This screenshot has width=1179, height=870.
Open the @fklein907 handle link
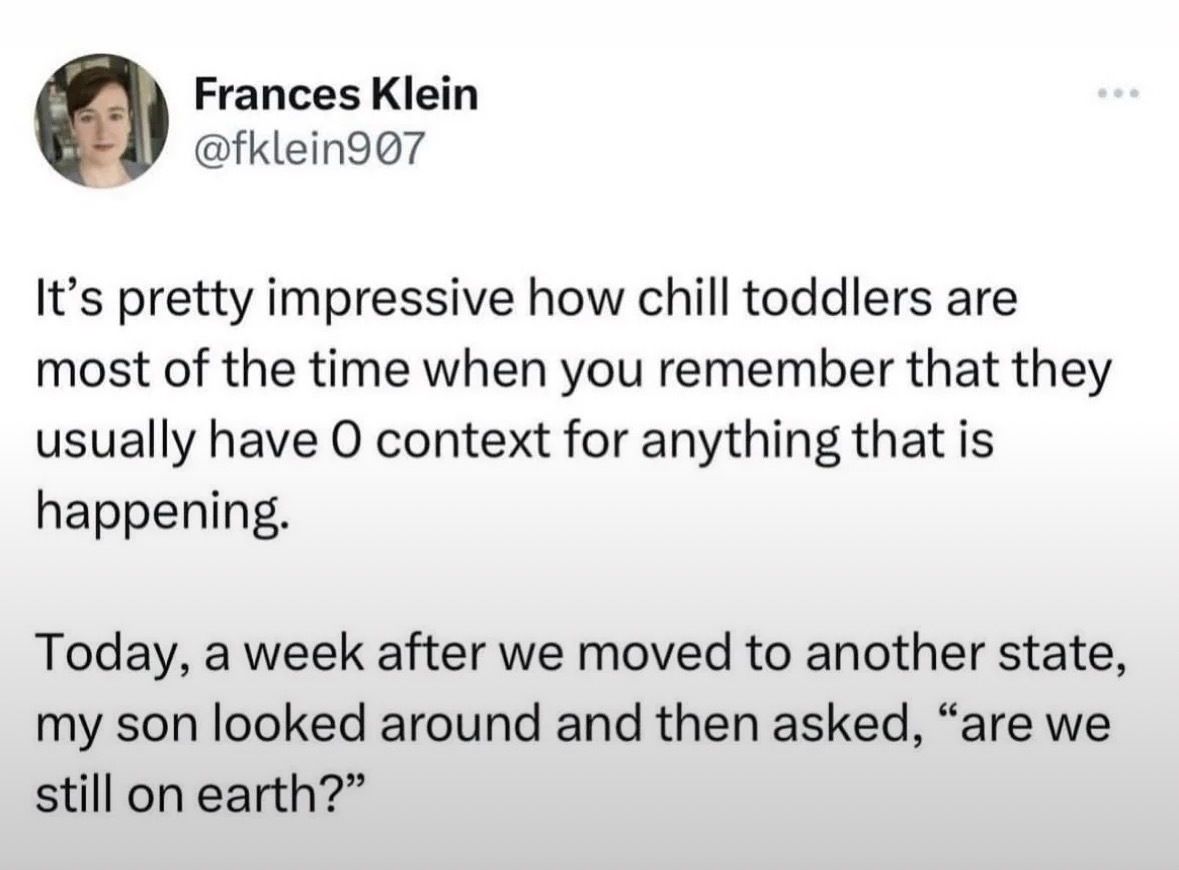tap(310, 148)
